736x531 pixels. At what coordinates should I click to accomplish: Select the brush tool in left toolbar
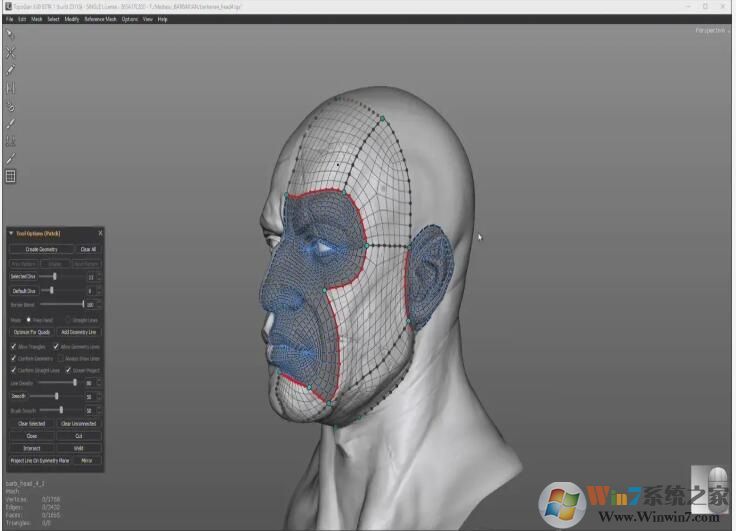[x=10, y=123]
